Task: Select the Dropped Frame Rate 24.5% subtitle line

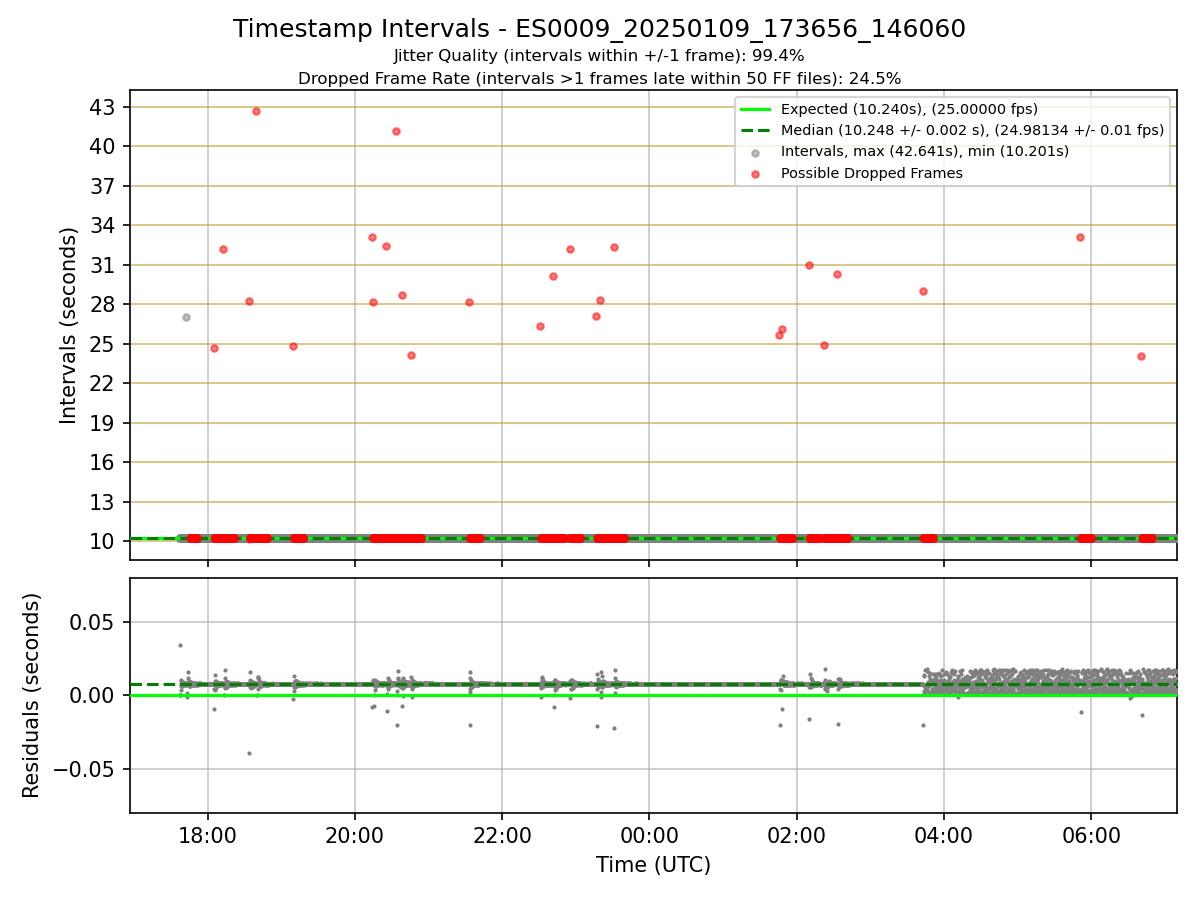Action: coord(599,78)
